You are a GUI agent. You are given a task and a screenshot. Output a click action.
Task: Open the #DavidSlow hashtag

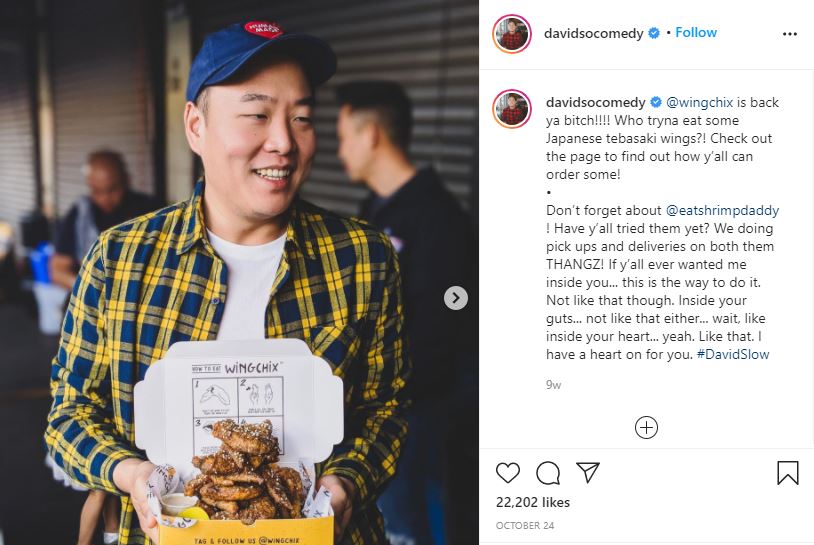pos(732,355)
